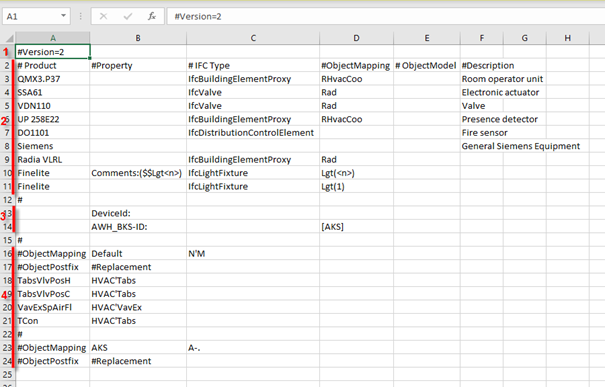Select the cell with Comments:($$Lgt<n>)
The height and width of the screenshot is (387, 605).
point(138,173)
